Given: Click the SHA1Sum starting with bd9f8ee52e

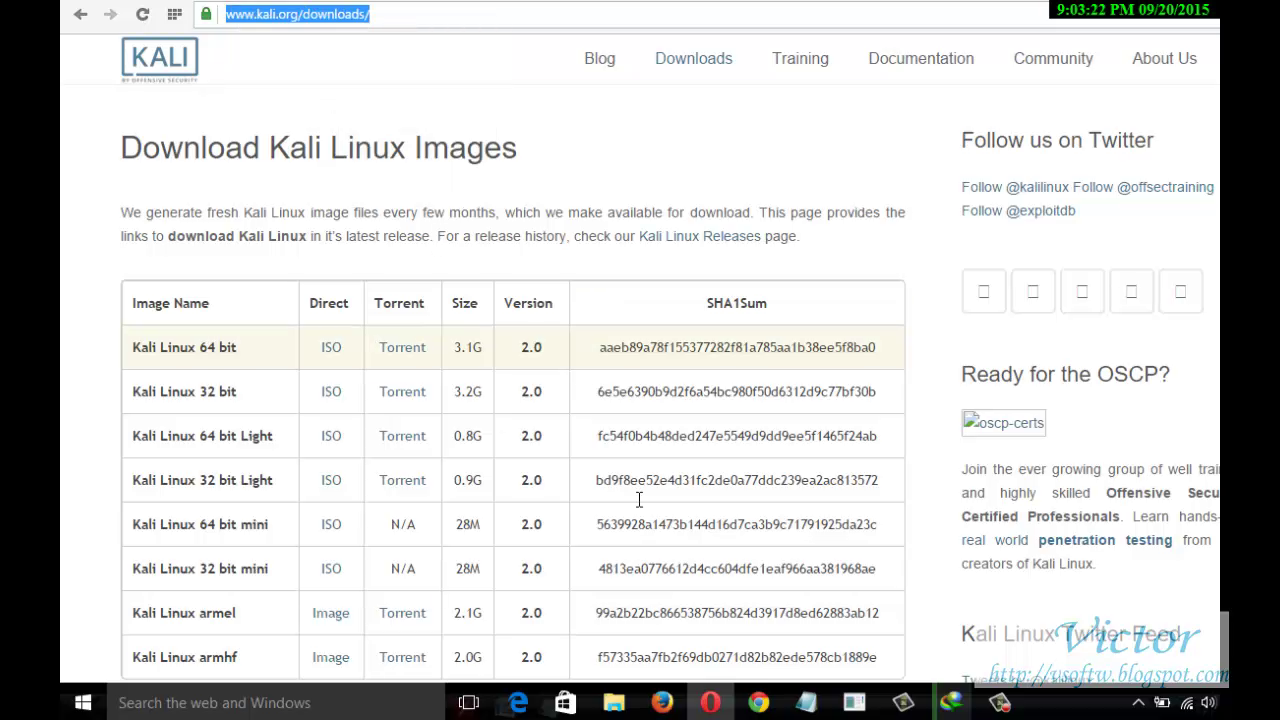Looking at the screenshot, I should coord(737,480).
